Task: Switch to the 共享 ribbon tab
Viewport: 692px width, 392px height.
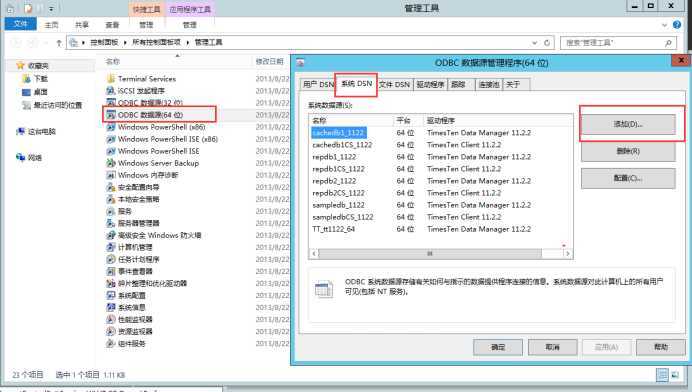Action: point(82,25)
